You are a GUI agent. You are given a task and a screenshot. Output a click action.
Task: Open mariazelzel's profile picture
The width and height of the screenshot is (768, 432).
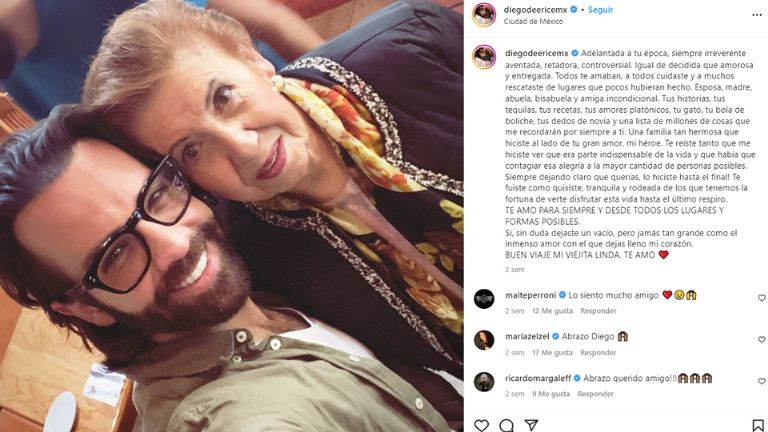484,339
